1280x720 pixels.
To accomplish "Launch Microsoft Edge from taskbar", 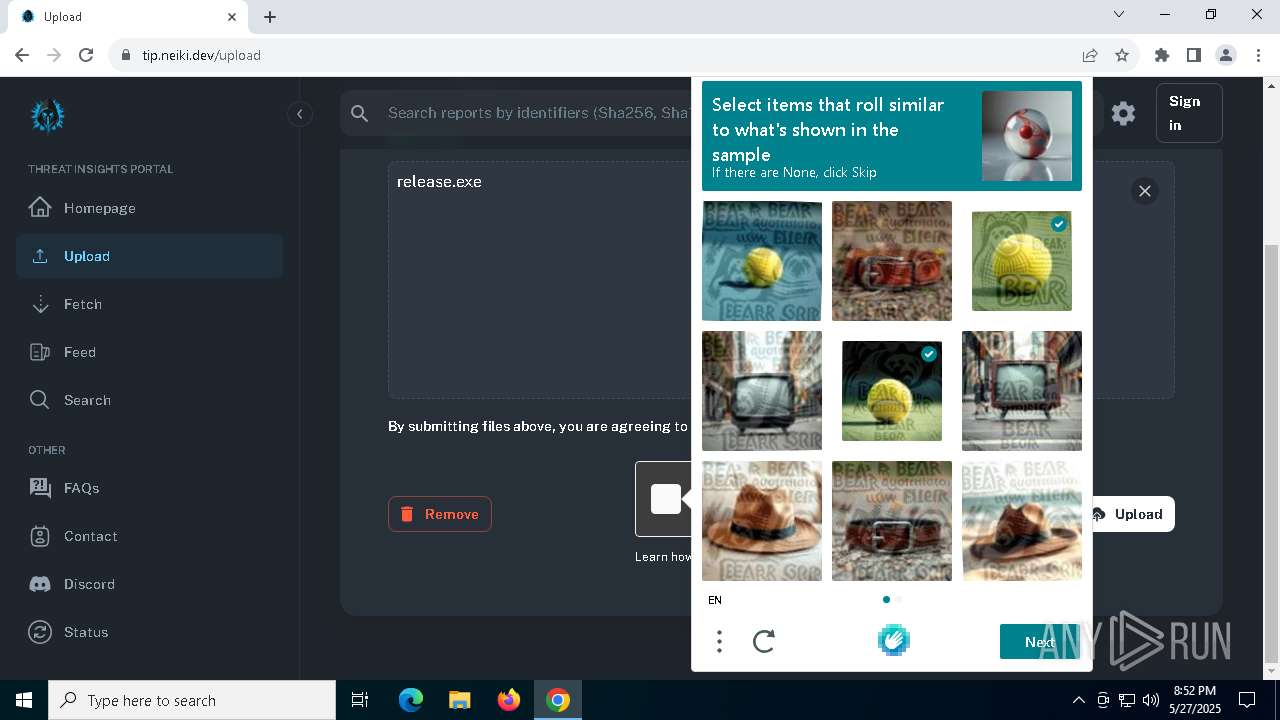I will (411, 700).
